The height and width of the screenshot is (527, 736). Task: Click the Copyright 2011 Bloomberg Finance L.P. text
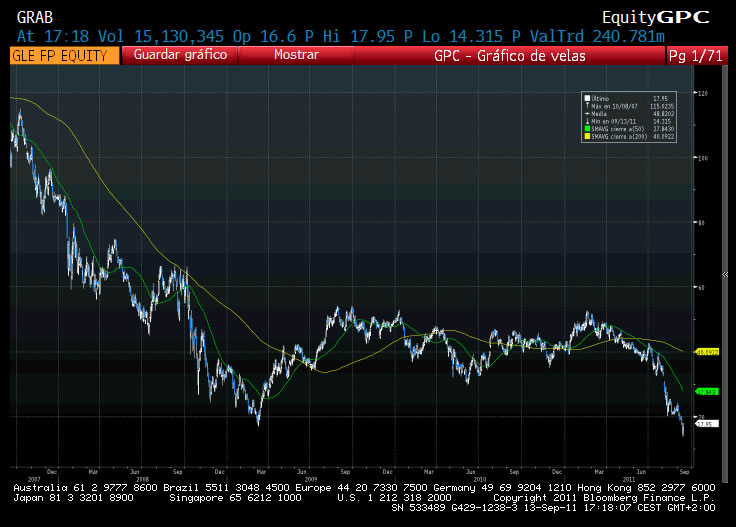604,497
